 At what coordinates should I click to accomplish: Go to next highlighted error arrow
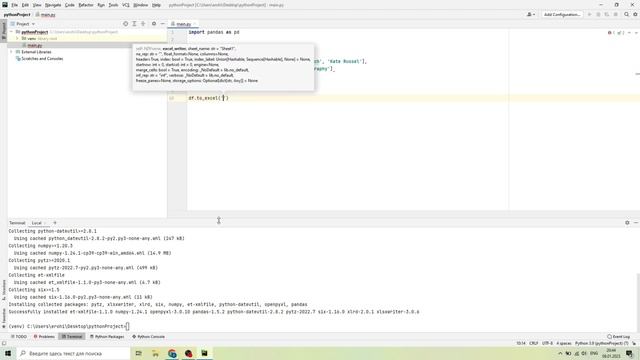point(636,33)
